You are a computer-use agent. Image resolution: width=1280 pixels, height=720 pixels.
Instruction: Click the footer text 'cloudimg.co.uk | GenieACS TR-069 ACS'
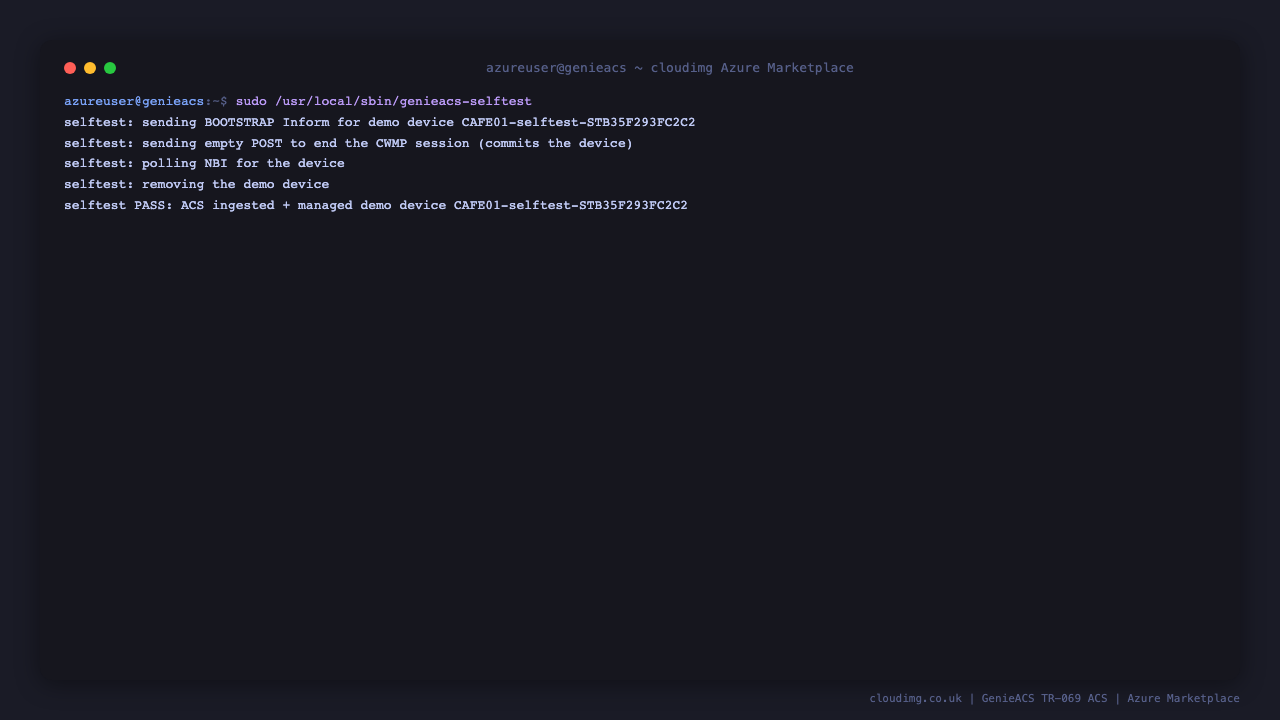pyautogui.click(x=988, y=698)
